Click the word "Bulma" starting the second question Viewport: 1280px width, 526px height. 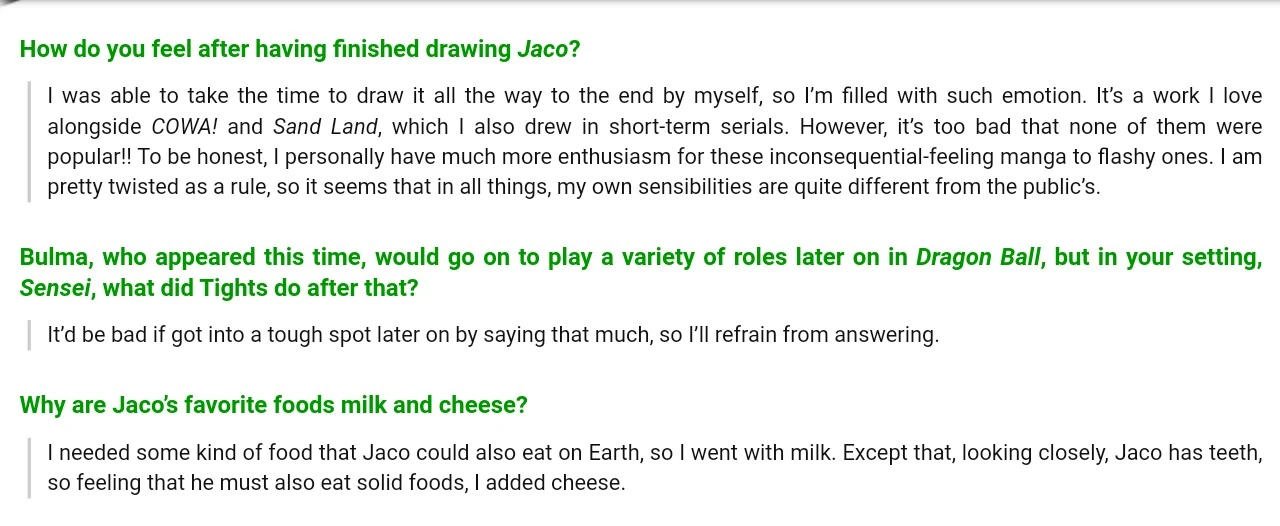tap(53, 257)
